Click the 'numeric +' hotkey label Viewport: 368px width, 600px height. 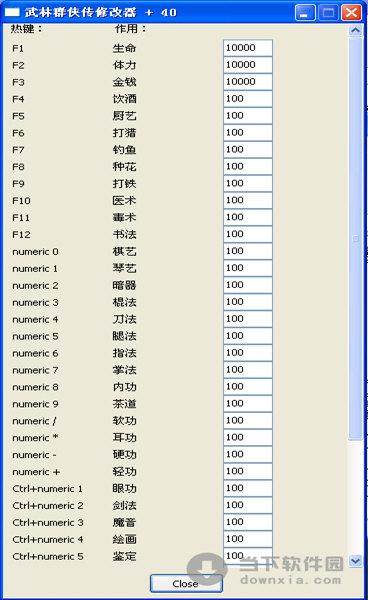(36, 472)
